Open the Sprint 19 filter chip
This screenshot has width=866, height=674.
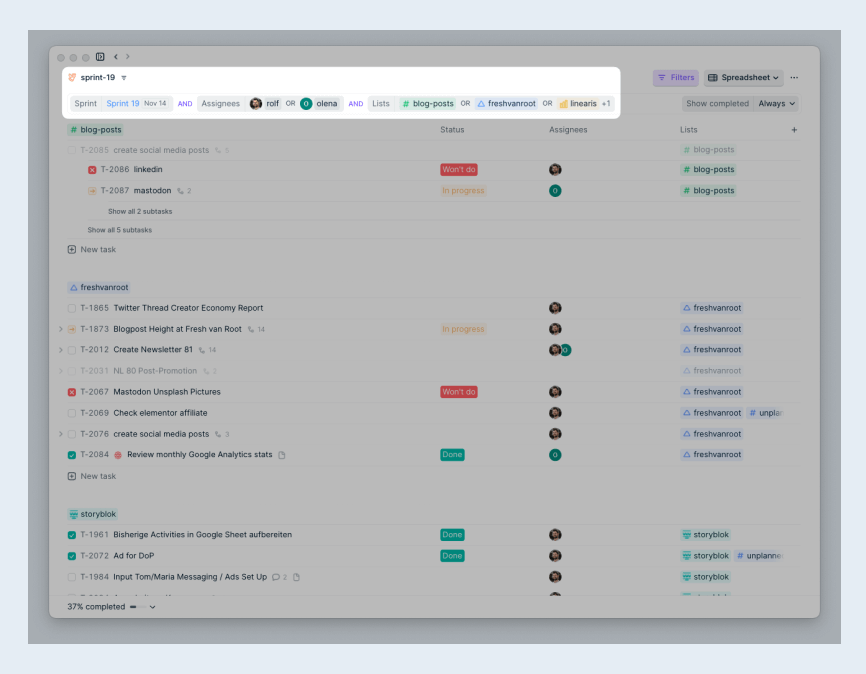point(136,103)
